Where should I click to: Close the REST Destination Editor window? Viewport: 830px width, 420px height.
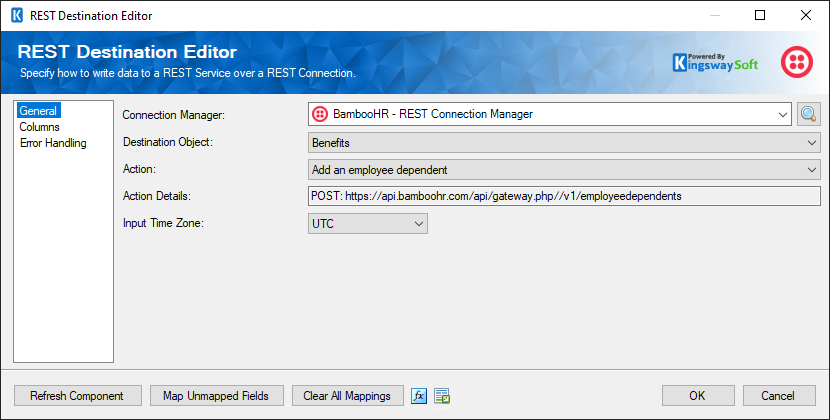pos(806,15)
